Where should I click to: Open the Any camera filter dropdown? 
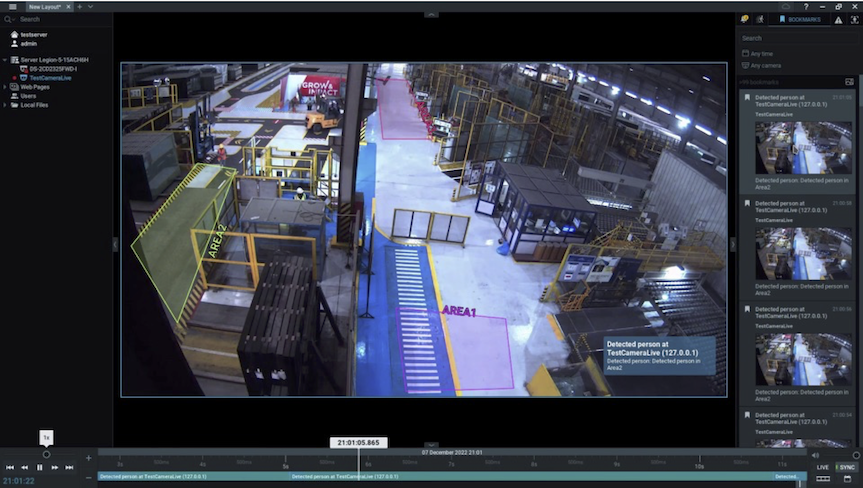[x=761, y=65]
